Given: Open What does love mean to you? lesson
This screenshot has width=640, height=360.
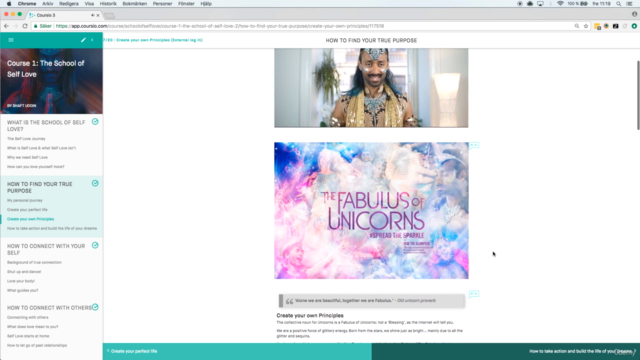Looking at the screenshot, I should pyautogui.click(x=33, y=327).
